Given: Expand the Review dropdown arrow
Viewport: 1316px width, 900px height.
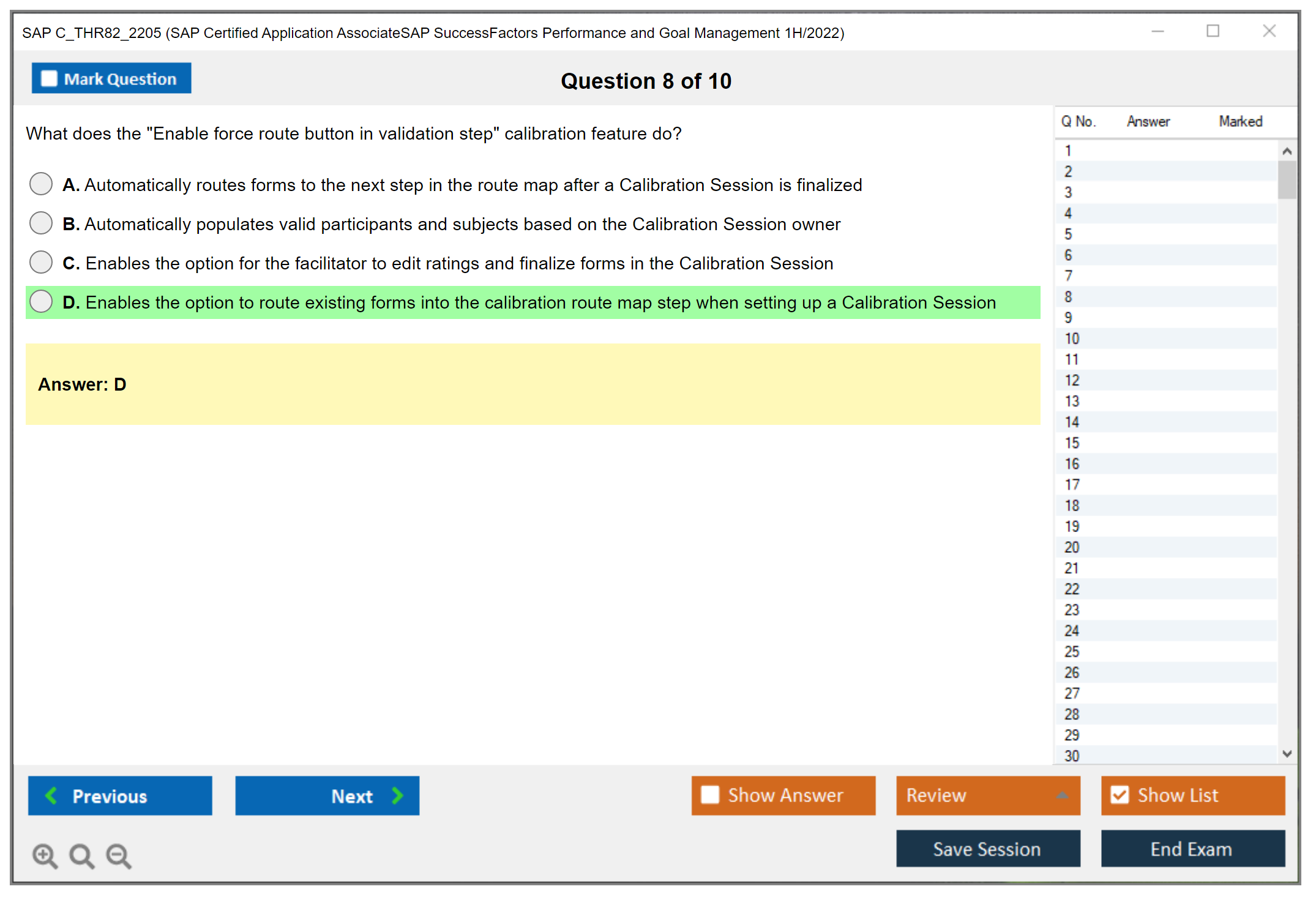Looking at the screenshot, I should [1062, 795].
